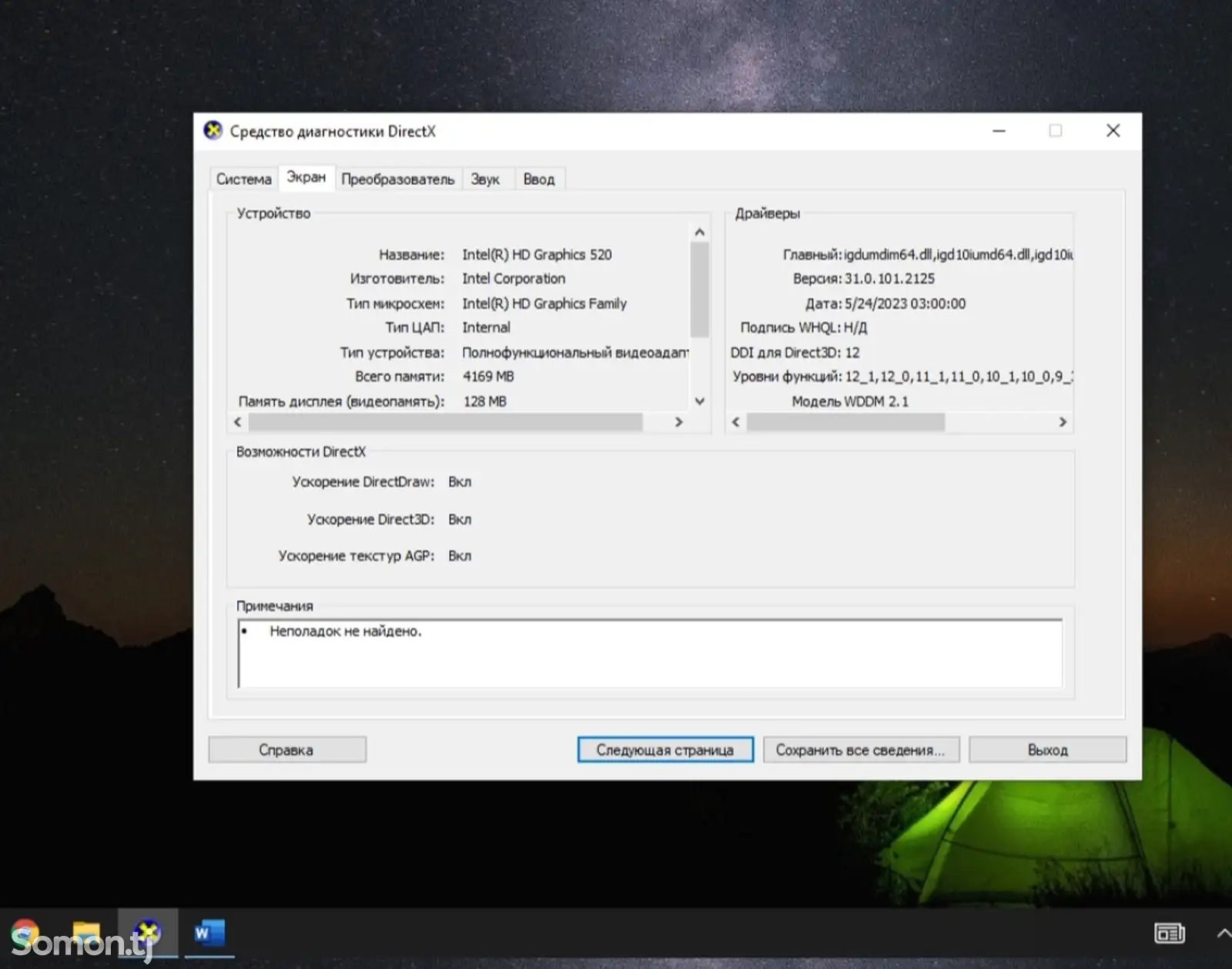Click the Выход button
Viewport: 1232px width, 969px height.
(x=1048, y=749)
